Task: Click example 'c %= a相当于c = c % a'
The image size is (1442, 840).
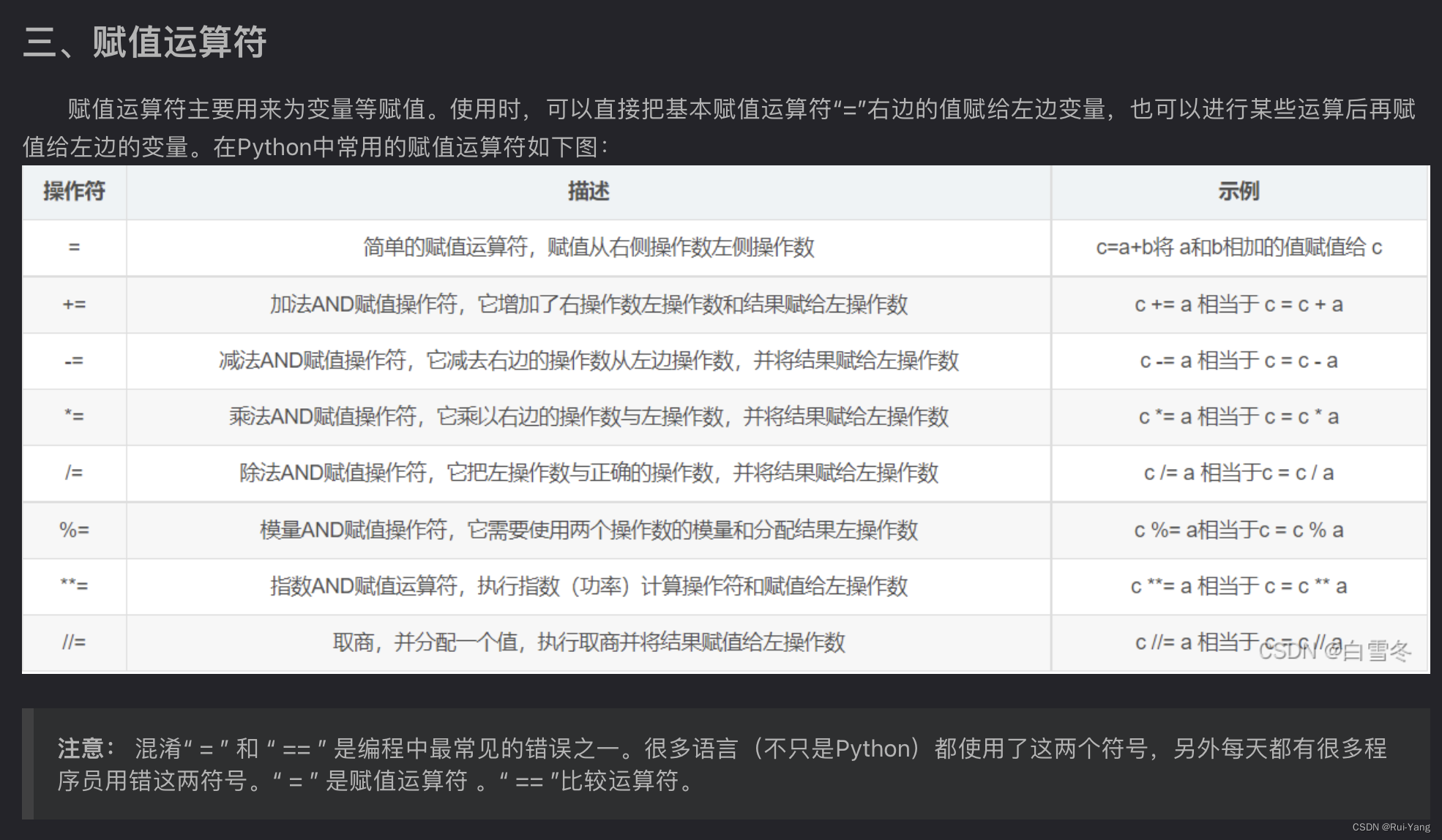Action: click(1239, 530)
